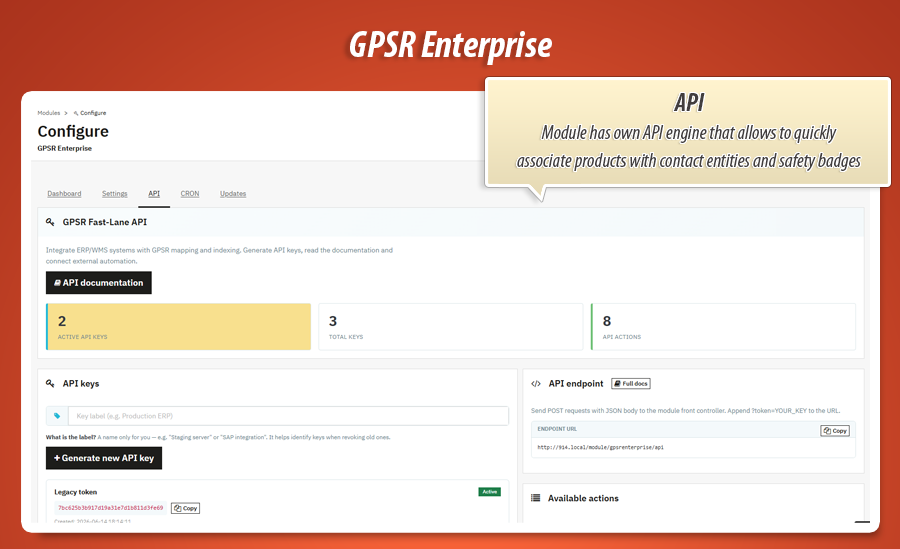
Task: Click the code brackets icon beside API endpoint
Action: pyautogui.click(x=536, y=384)
